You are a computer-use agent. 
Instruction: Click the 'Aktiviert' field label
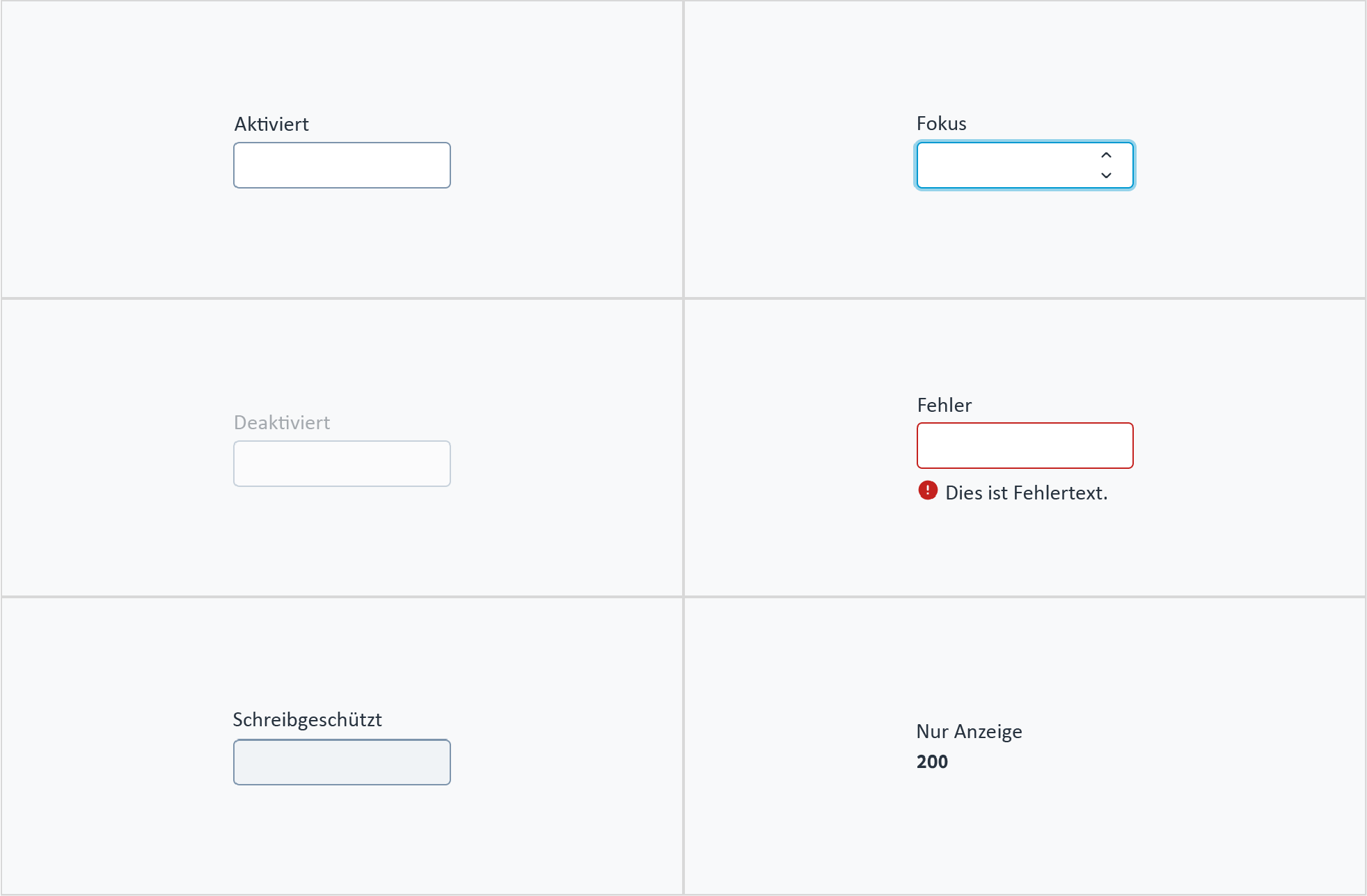[x=271, y=125]
